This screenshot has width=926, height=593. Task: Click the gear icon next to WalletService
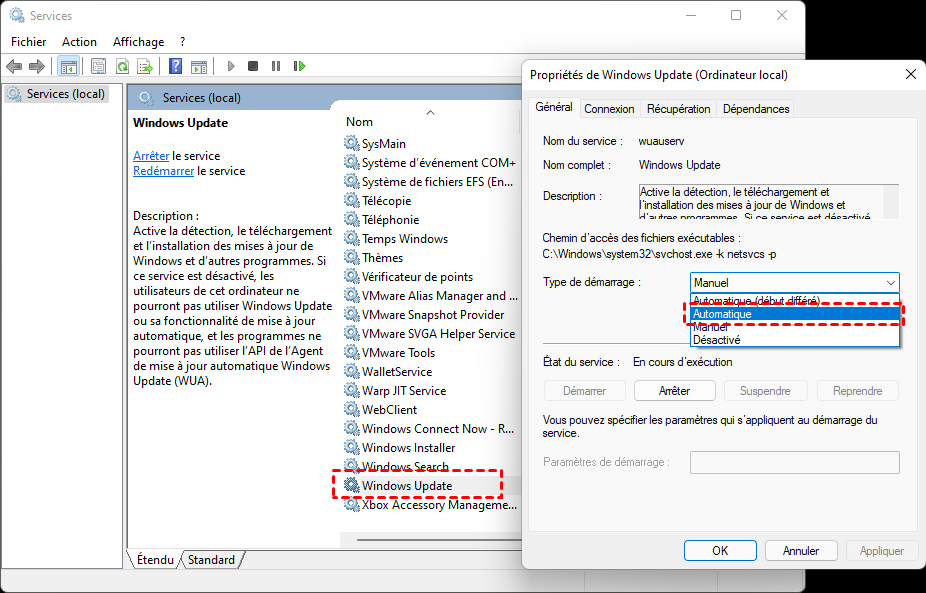(351, 372)
